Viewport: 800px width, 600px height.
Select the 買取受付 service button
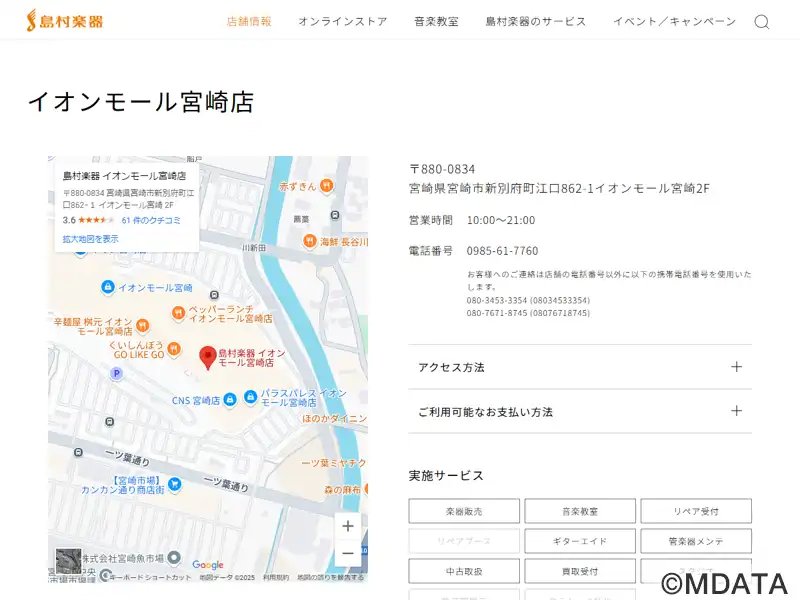coord(580,571)
